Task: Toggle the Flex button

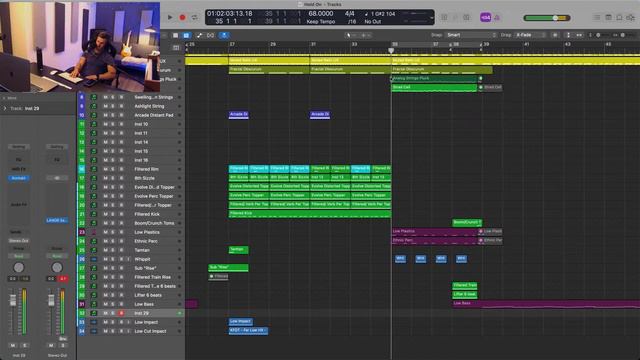Action: (x=211, y=36)
